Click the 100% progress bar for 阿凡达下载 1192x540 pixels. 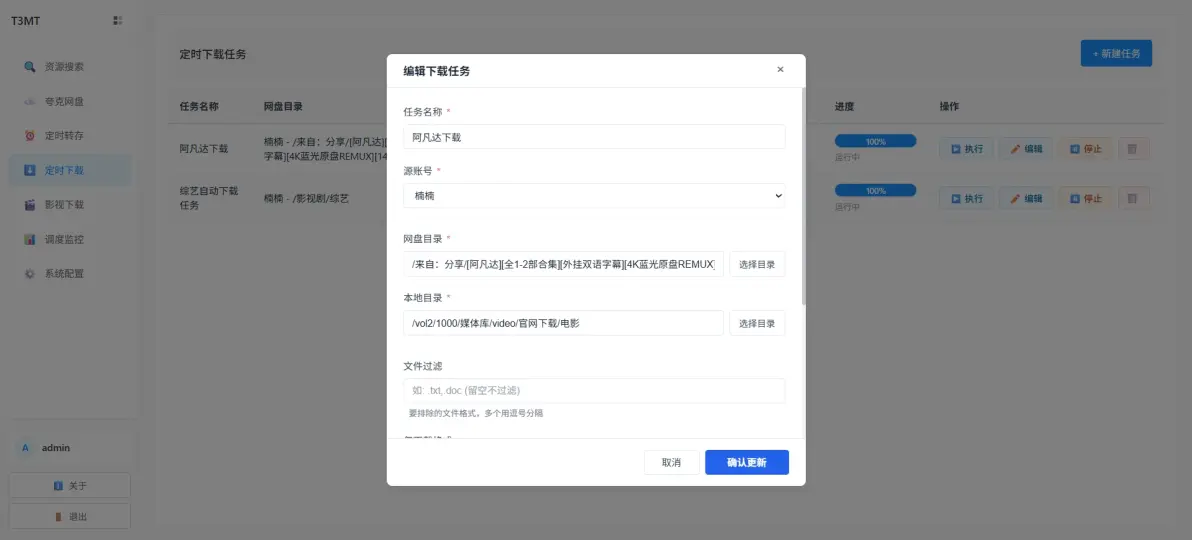click(875, 141)
